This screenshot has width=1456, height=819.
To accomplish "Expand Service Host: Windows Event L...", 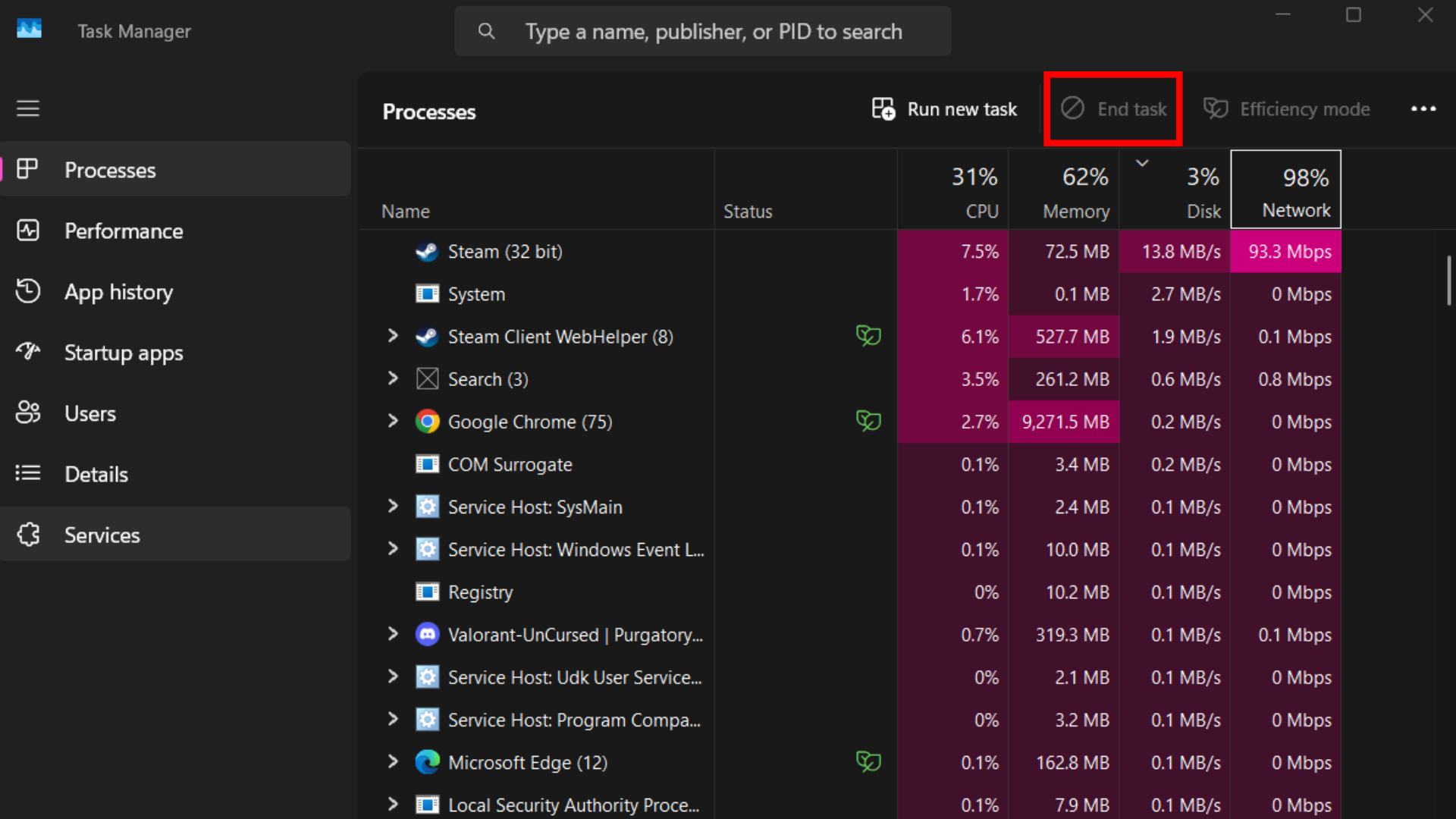I will pyautogui.click(x=393, y=548).
